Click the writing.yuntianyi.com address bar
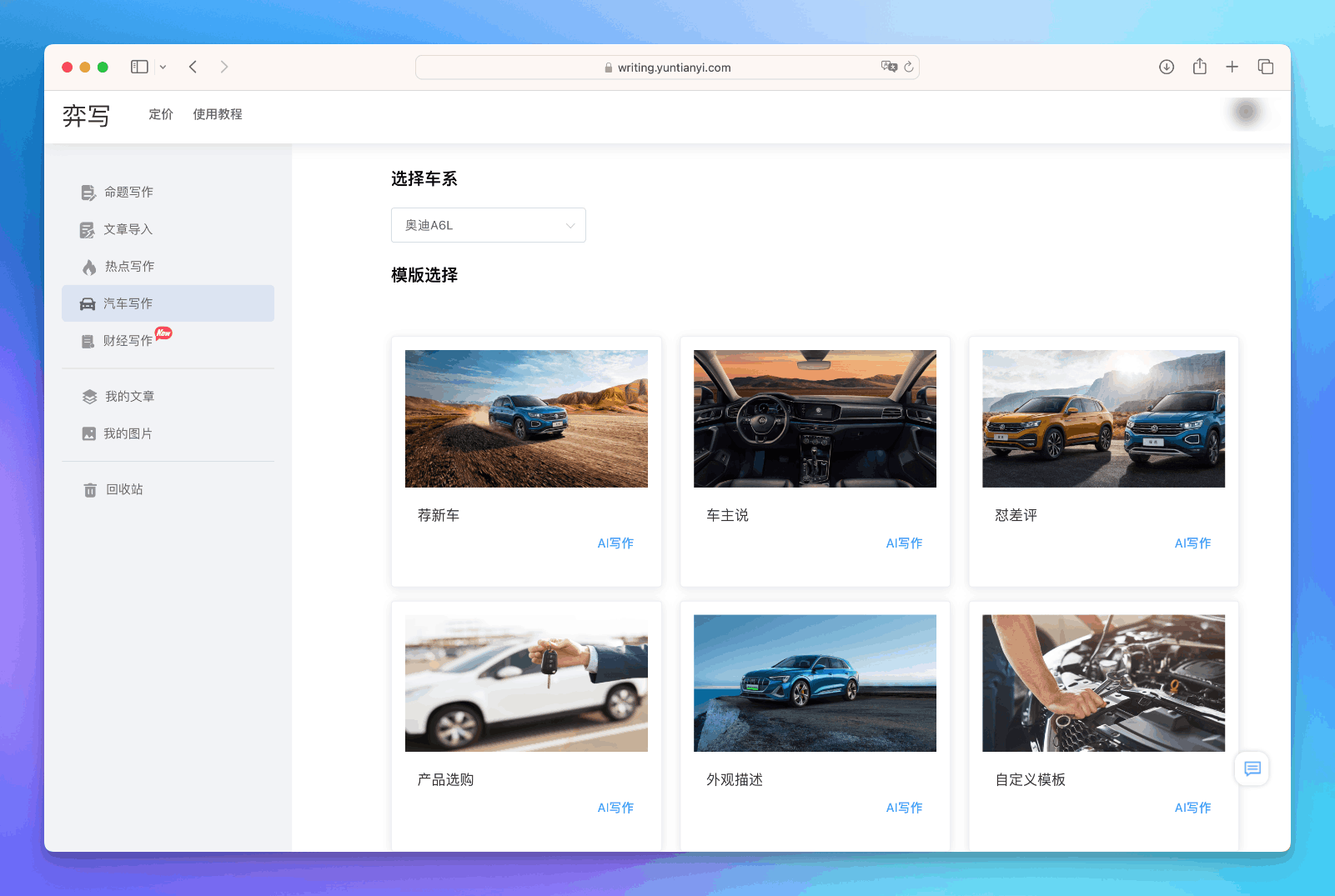This screenshot has height=896, width=1335. [x=667, y=68]
